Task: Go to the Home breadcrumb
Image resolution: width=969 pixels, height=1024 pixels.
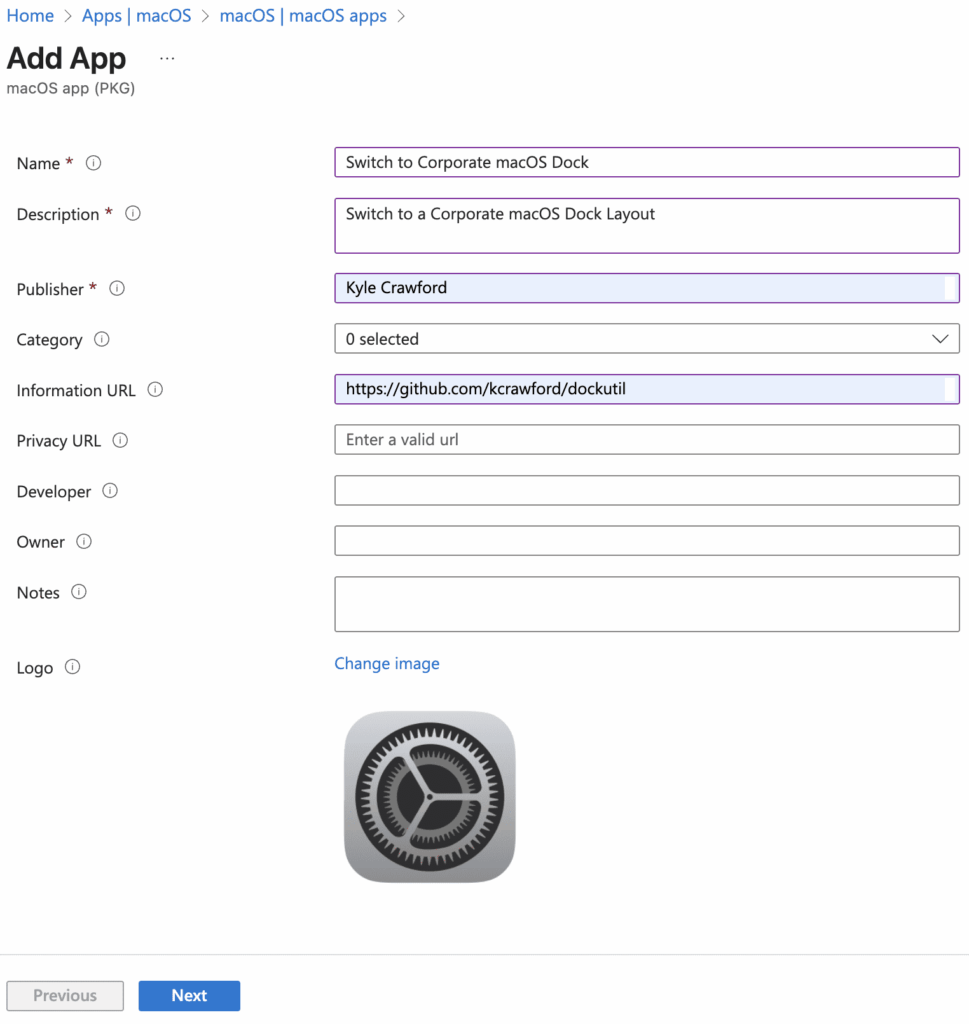Action: coord(30,16)
